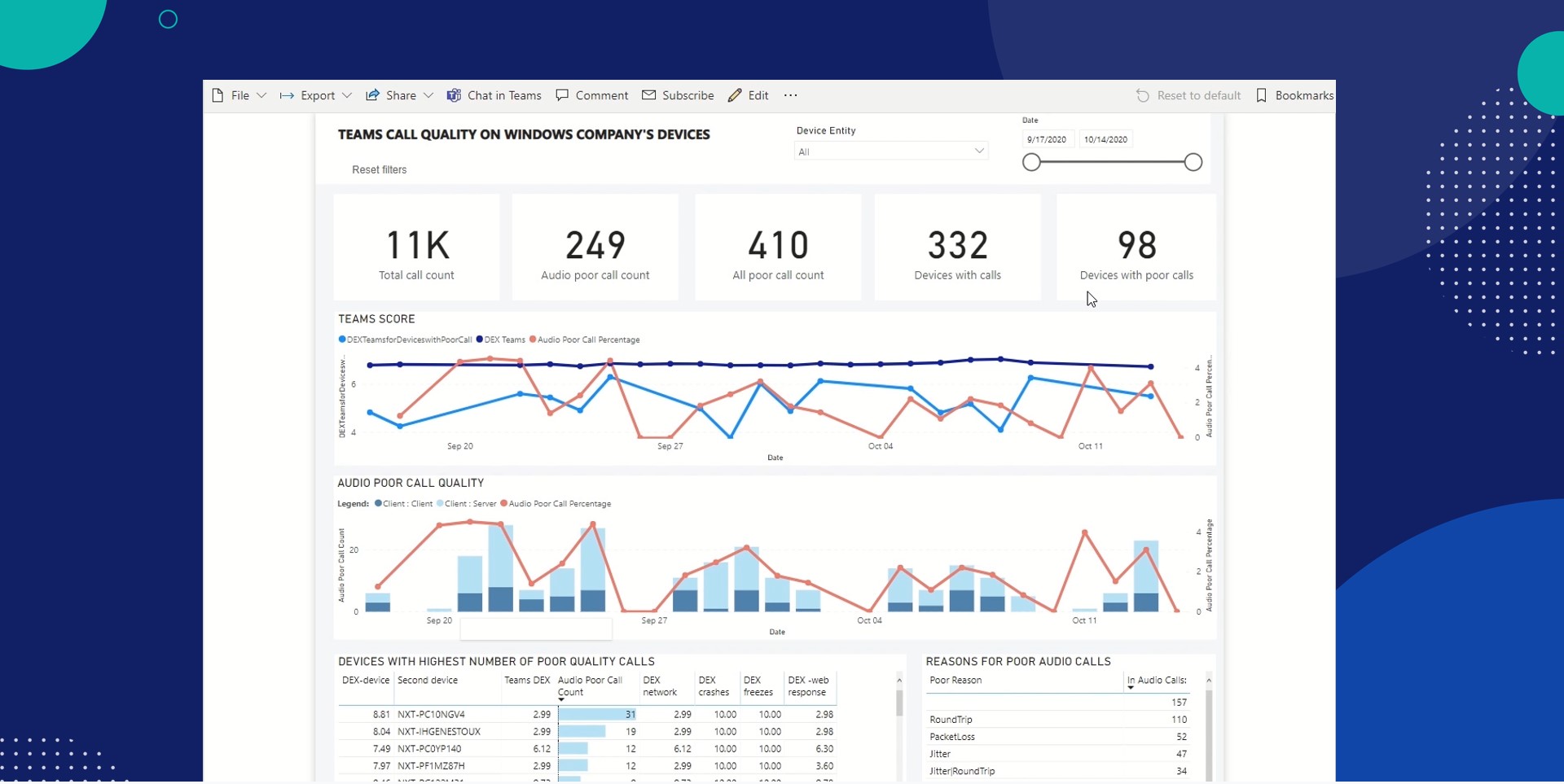Expand the Share menu chevron
The width and height of the screenshot is (1564, 784).
tap(428, 95)
